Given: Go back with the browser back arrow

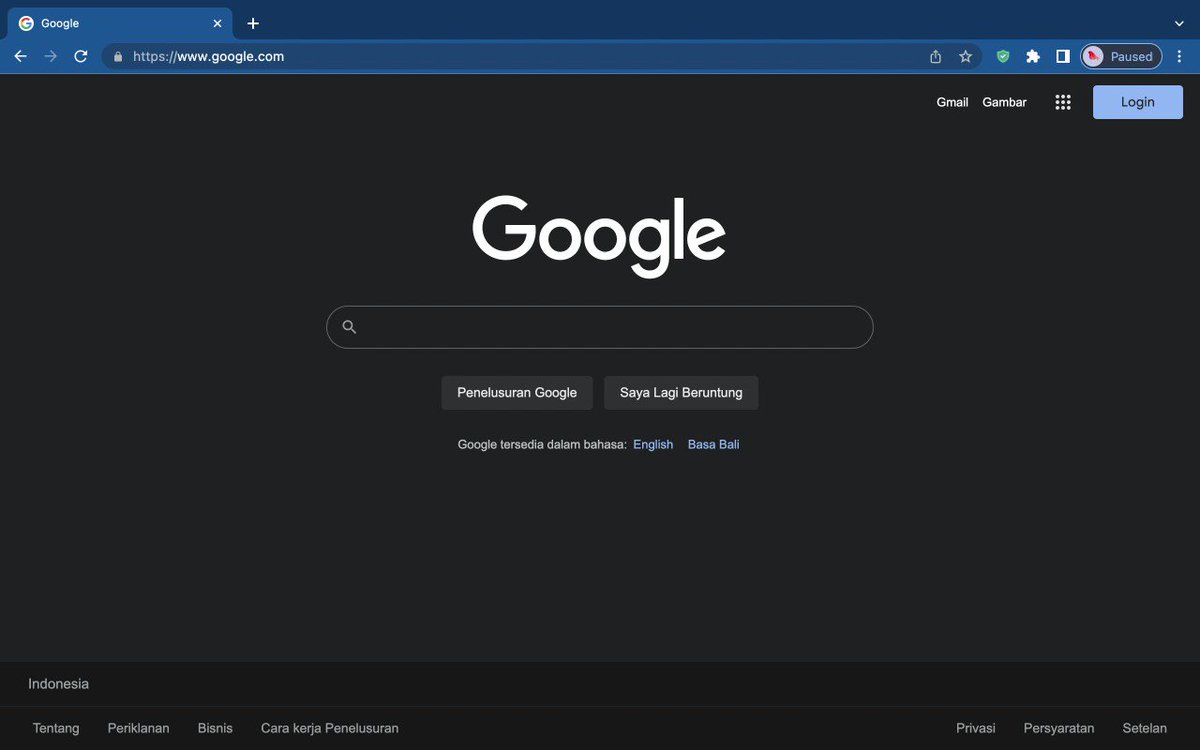Looking at the screenshot, I should pyautogui.click(x=20, y=57).
